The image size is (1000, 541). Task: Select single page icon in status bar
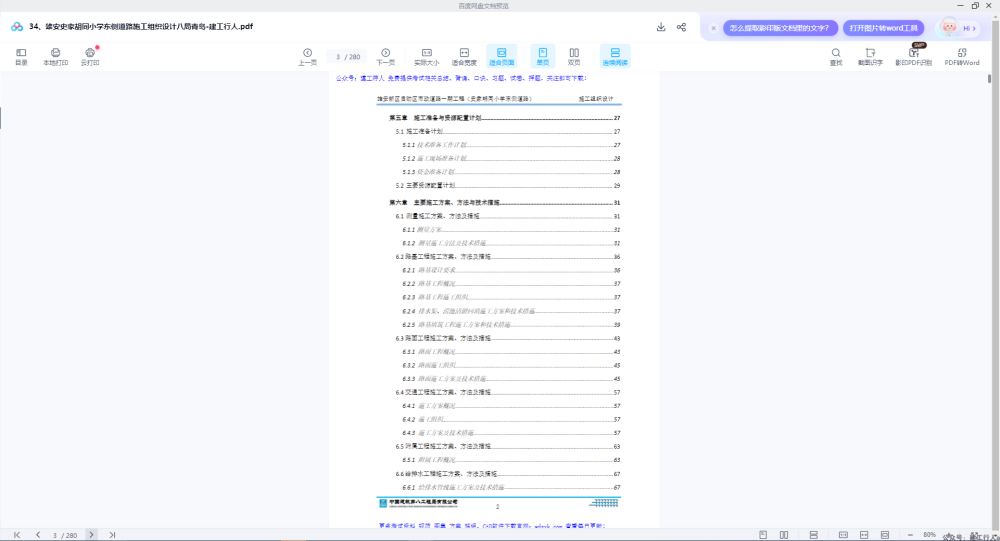click(763, 535)
